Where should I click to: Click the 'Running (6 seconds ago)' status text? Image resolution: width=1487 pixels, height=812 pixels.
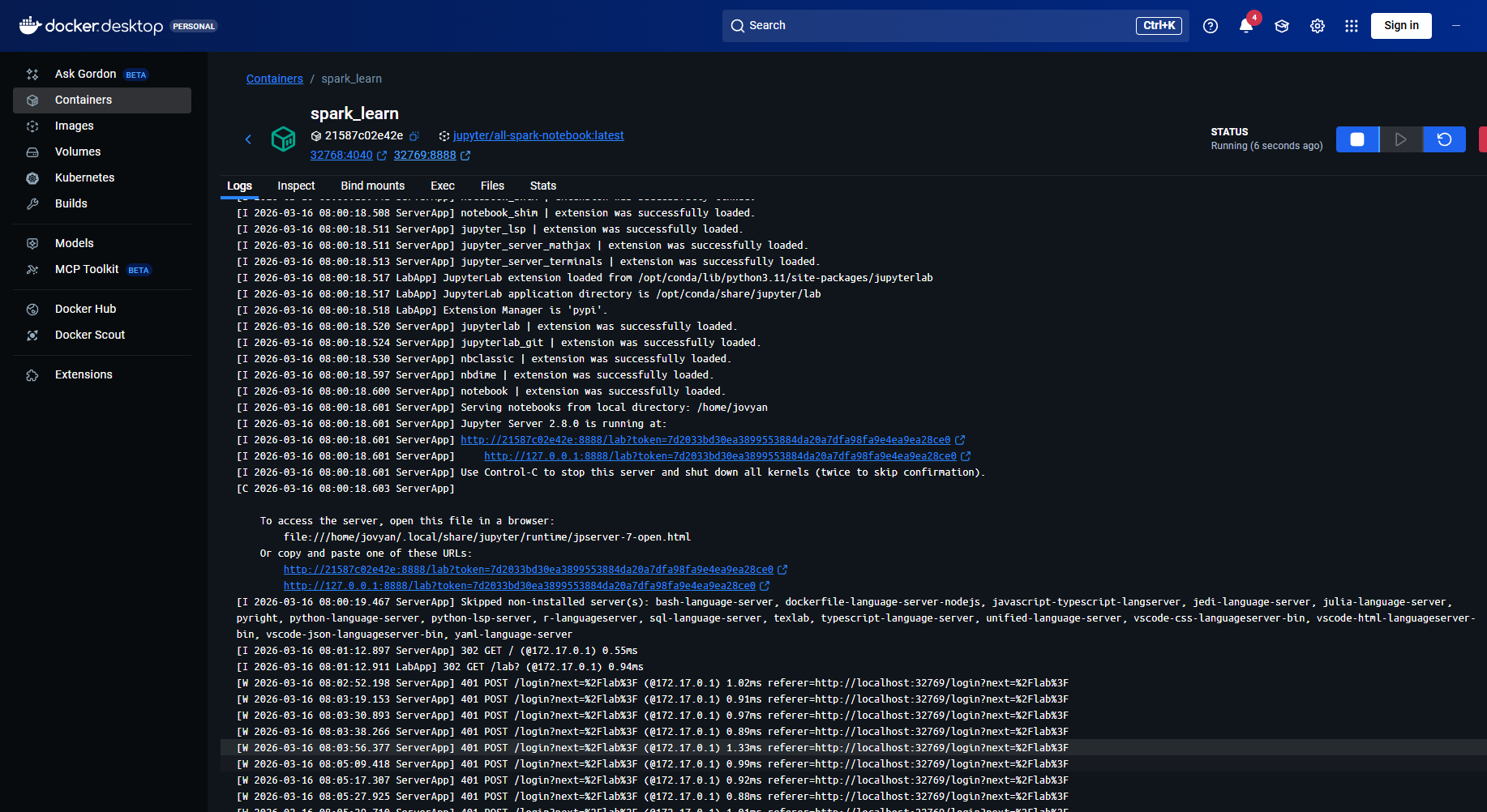(1266, 146)
